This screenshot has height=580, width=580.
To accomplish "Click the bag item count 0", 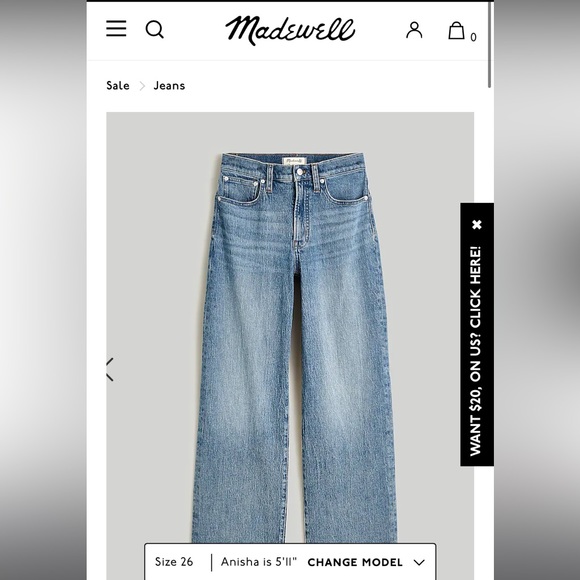I will (x=473, y=37).
